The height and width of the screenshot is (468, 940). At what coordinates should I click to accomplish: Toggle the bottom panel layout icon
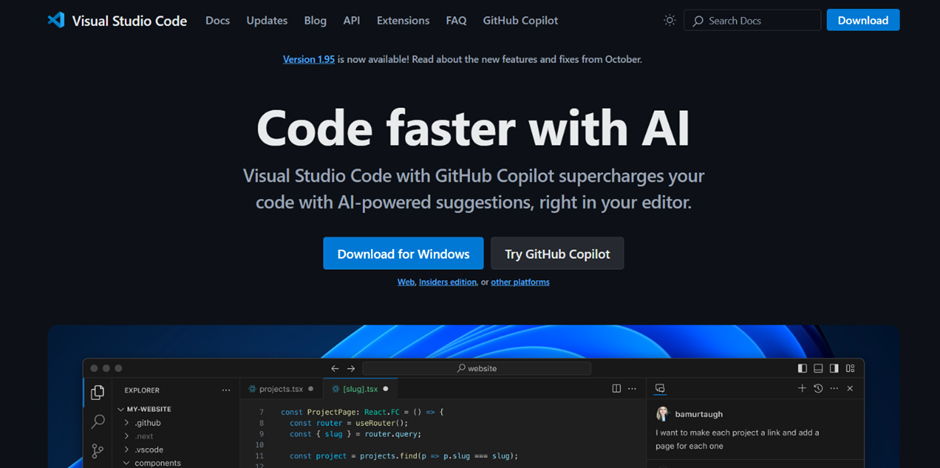coord(818,369)
